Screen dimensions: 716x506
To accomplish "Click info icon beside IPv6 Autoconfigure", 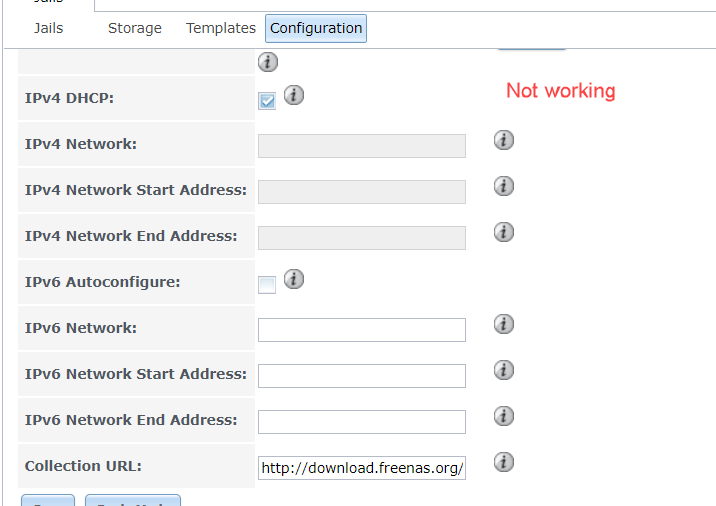I will [x=294, y=280].
